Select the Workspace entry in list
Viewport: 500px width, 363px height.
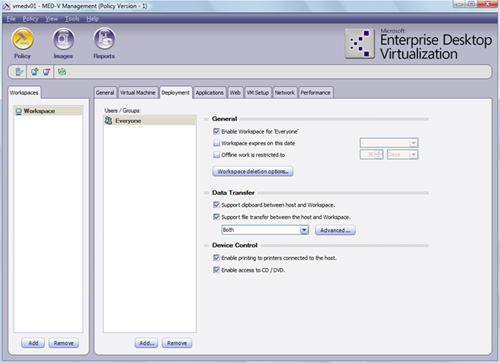[48, 111]
